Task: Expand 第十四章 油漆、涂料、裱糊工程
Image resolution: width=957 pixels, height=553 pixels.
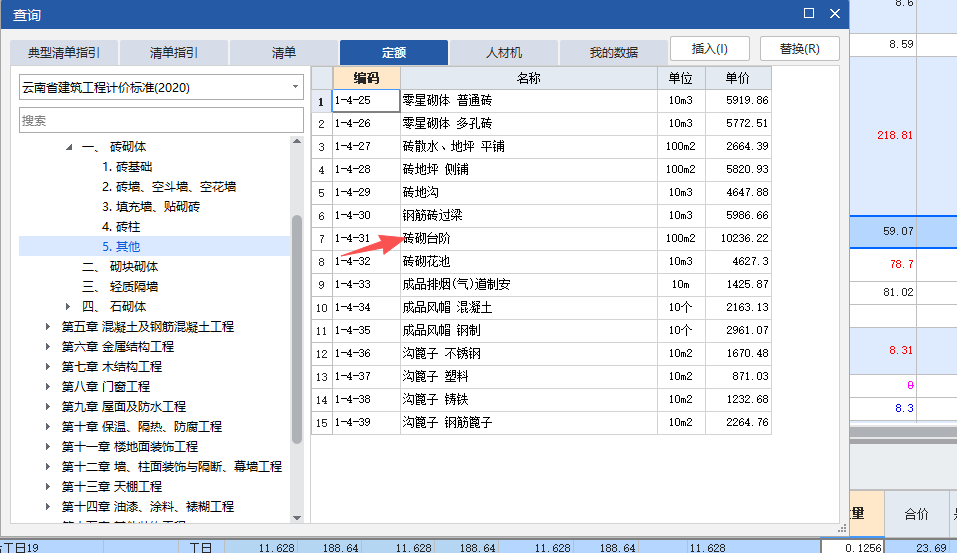Action: point(48,507)
